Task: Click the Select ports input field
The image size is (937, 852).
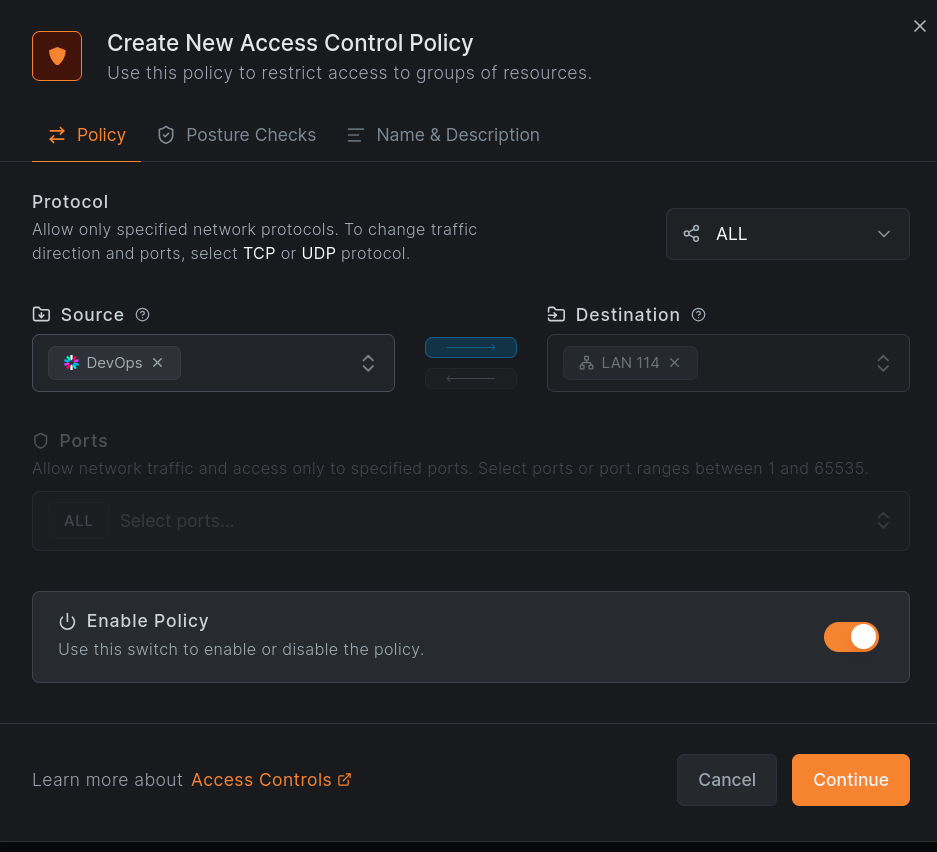Action: tap(471, 521)
